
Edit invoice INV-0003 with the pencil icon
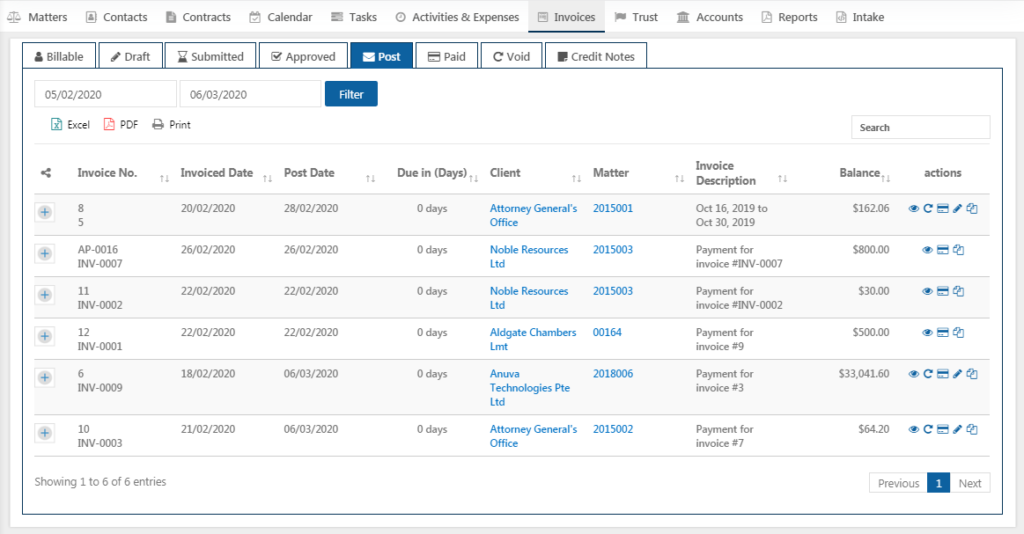click(x=957, y=430)
